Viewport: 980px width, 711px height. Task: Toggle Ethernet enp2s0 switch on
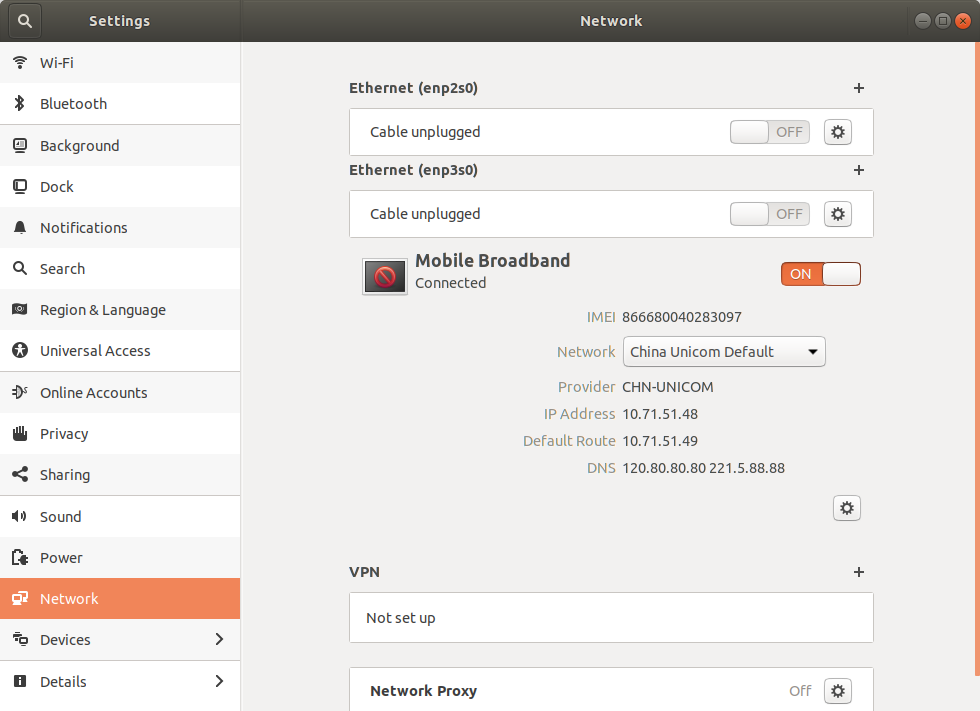pyautogui.click(x=769, y=132)
